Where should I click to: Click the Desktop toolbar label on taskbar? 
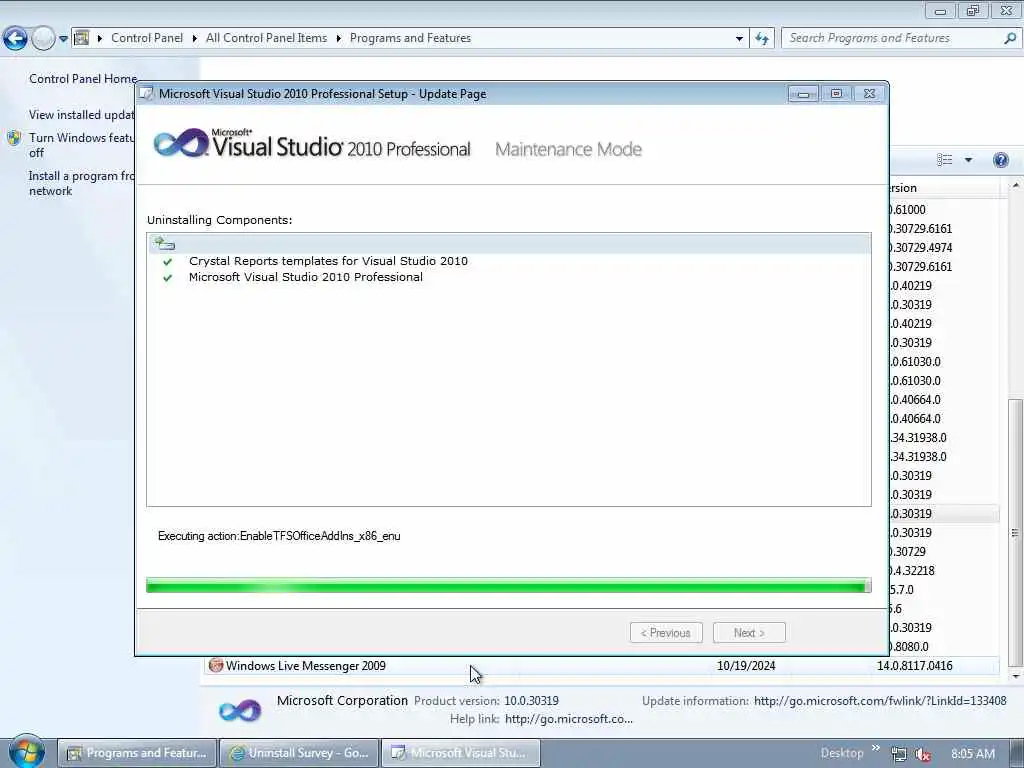tap(842, 753)
